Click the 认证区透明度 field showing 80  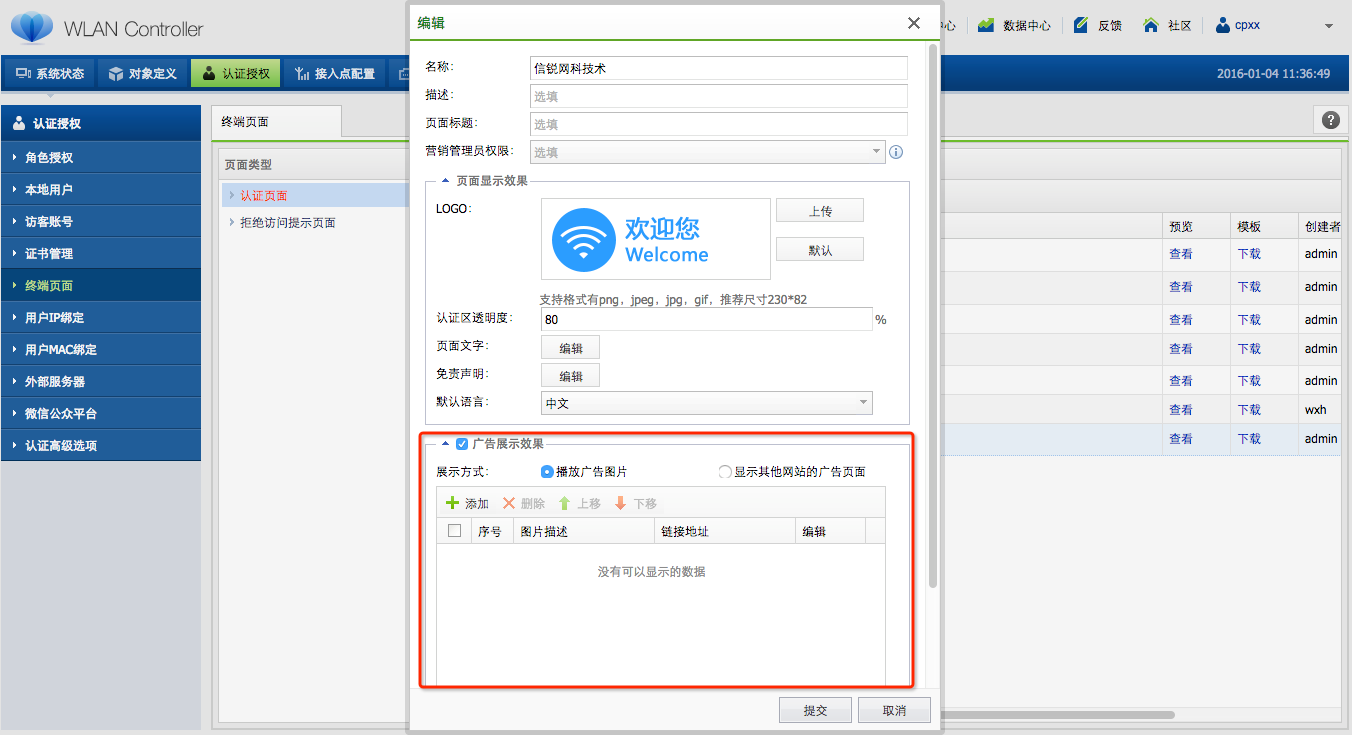(707, 319)
